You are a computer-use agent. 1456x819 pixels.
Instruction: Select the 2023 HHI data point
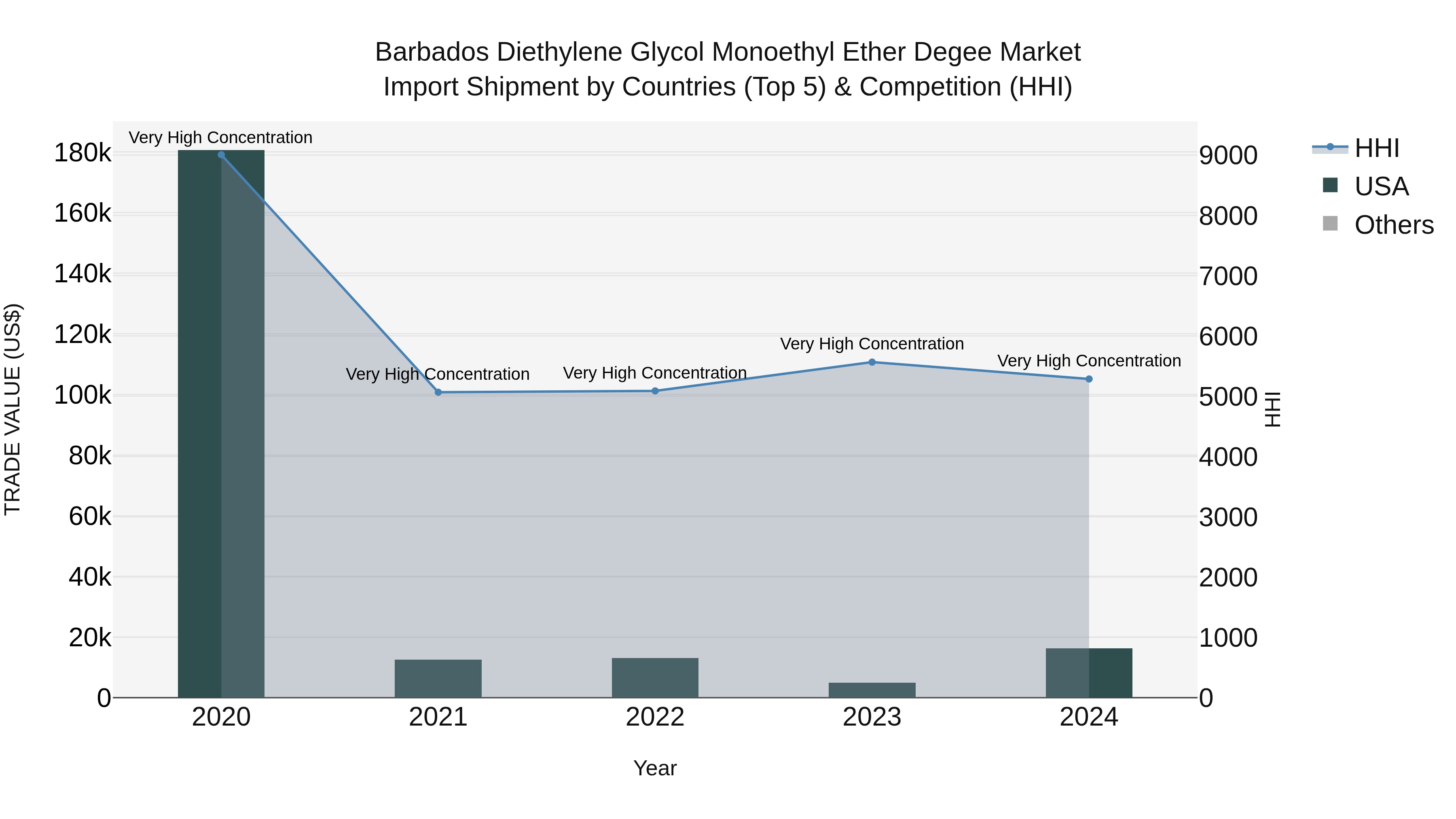[872, 362]
